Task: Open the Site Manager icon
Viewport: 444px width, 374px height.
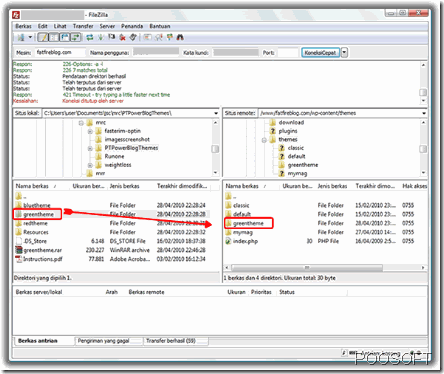Action: (21, 37)
